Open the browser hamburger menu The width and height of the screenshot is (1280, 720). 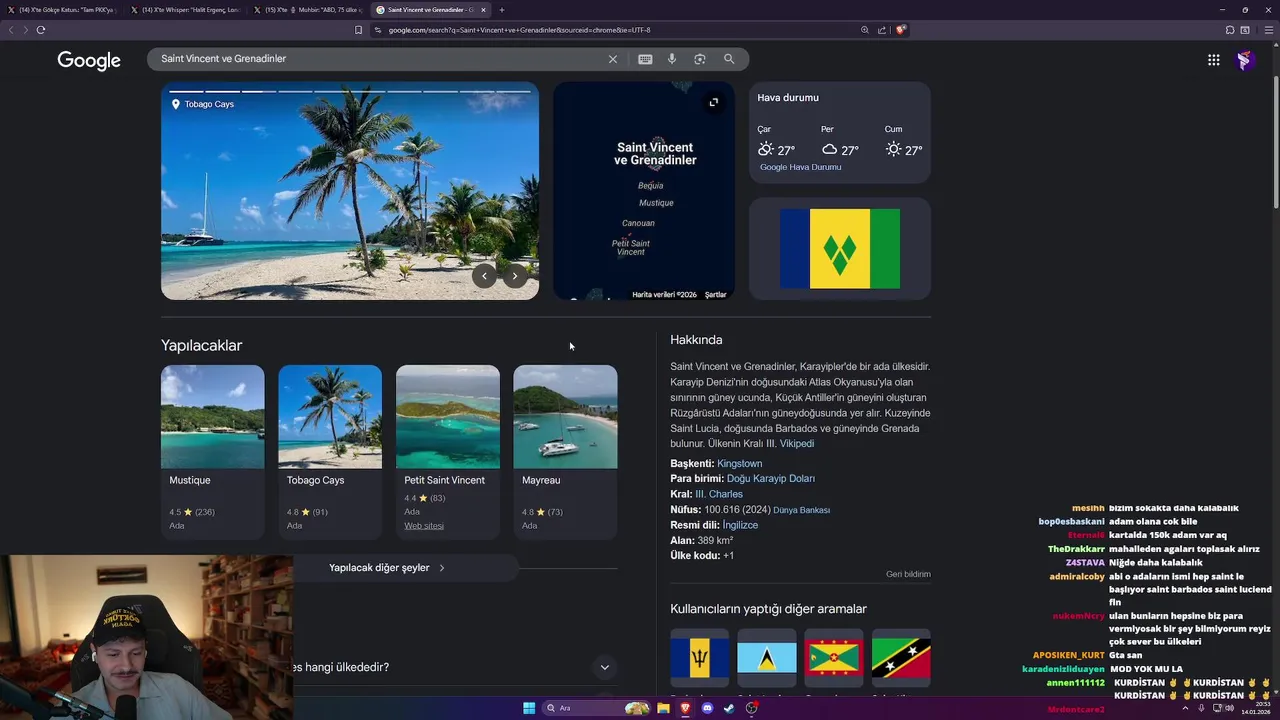(1269, 30)
